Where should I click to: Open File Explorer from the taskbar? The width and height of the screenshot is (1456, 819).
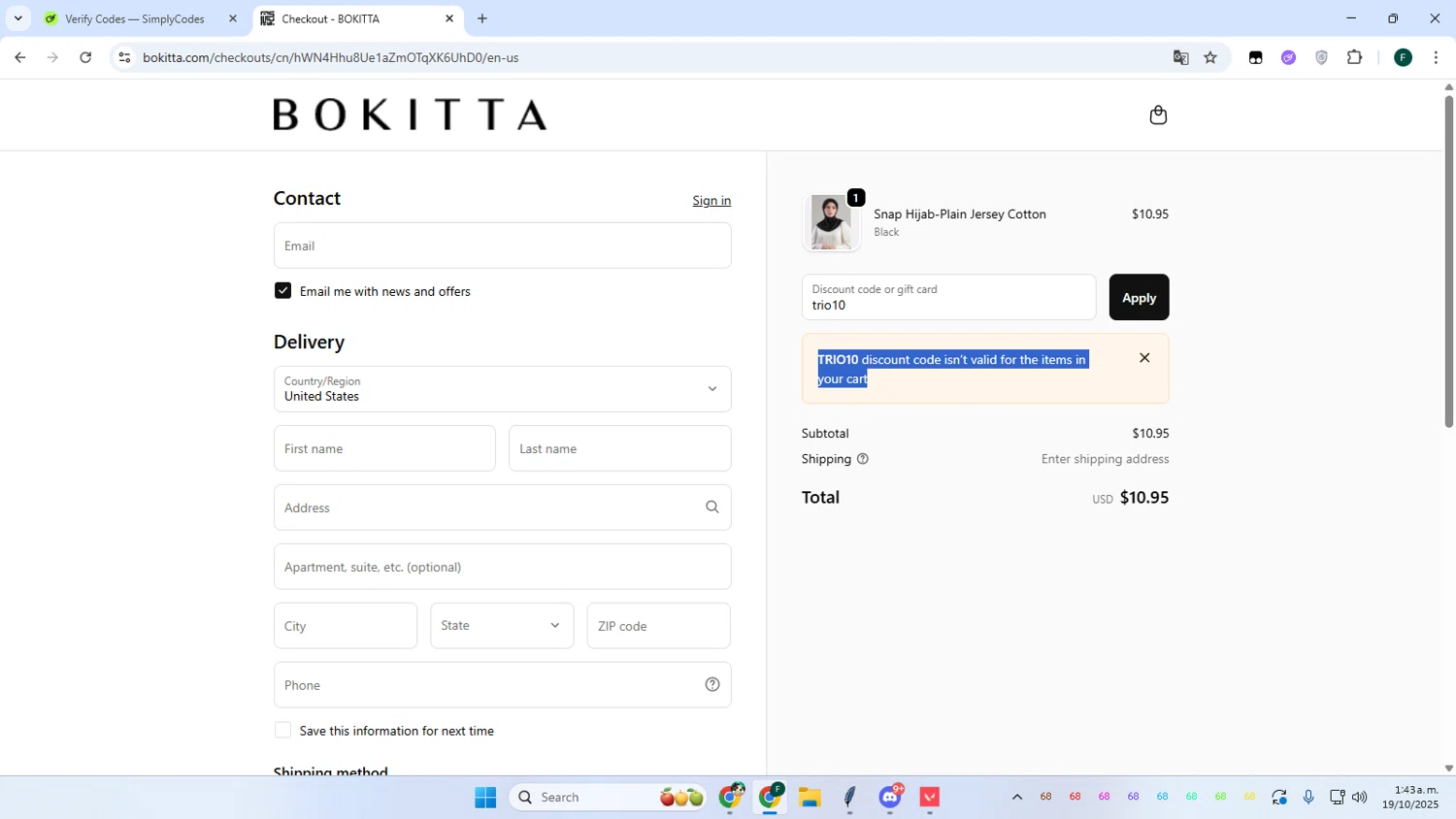point(810,798)
